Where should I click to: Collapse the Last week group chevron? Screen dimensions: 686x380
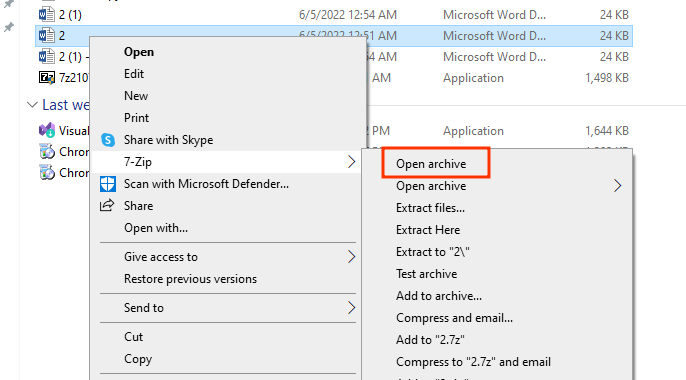click(x=32, y=105)
